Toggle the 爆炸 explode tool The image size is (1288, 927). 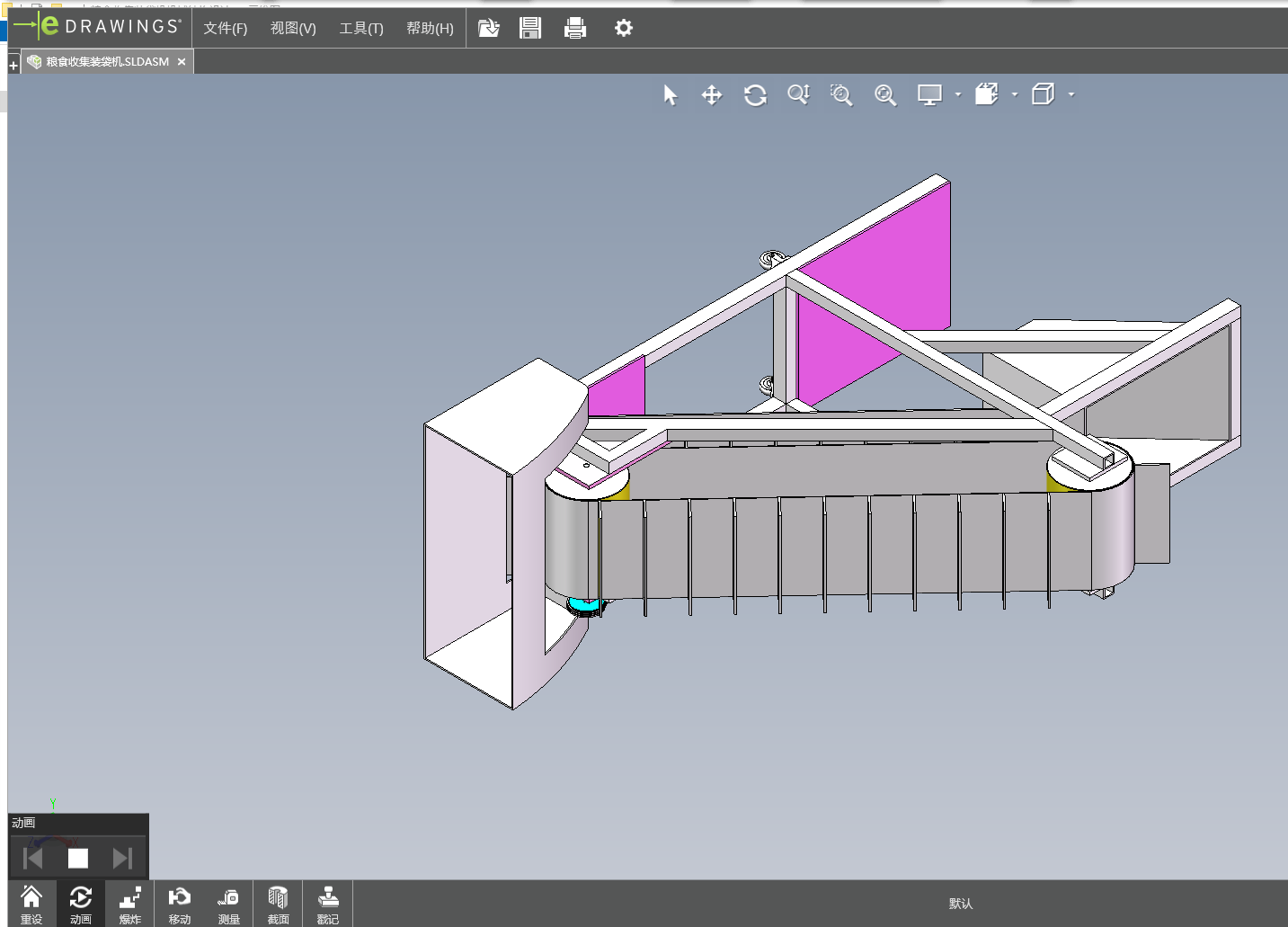click(x=130, y=904)
